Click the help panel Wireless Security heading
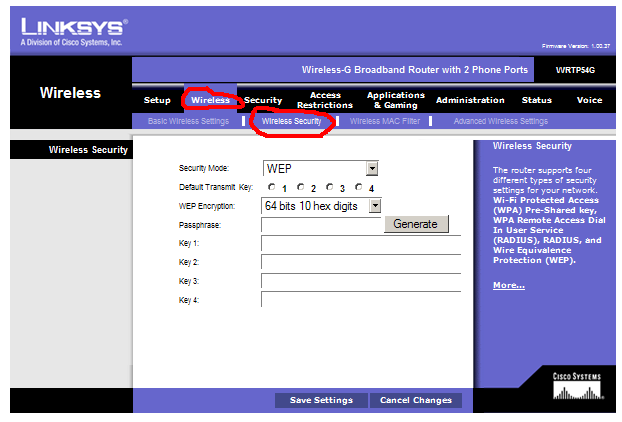This screenshot has width=622, height=422. coord(532,146)
